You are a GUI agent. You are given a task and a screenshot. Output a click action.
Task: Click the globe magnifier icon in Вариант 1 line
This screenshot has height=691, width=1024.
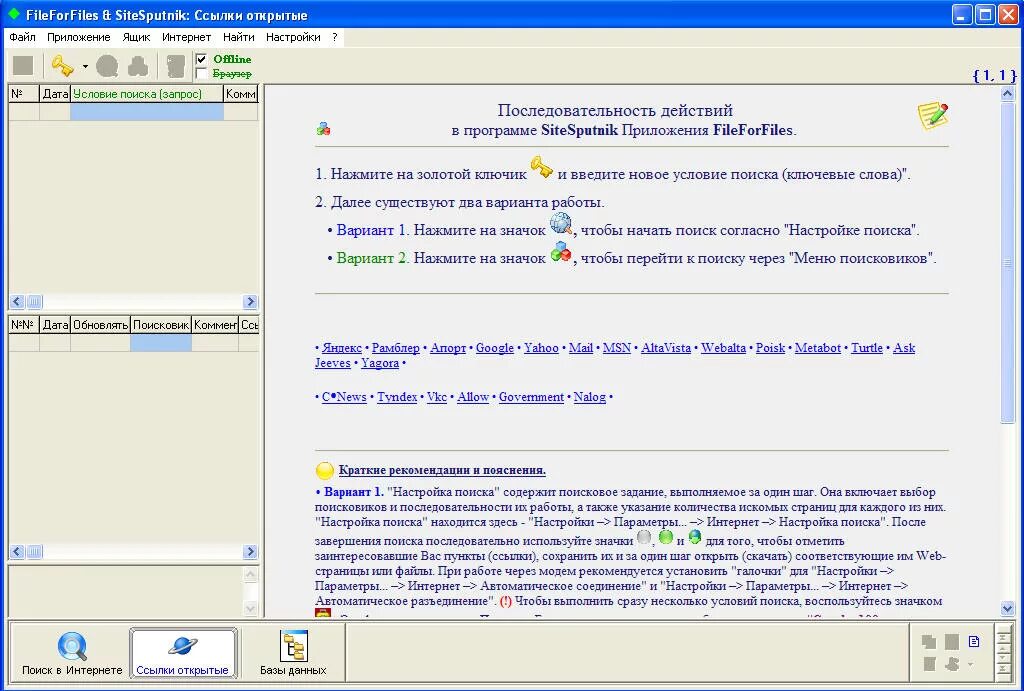(x=561, y=224)
